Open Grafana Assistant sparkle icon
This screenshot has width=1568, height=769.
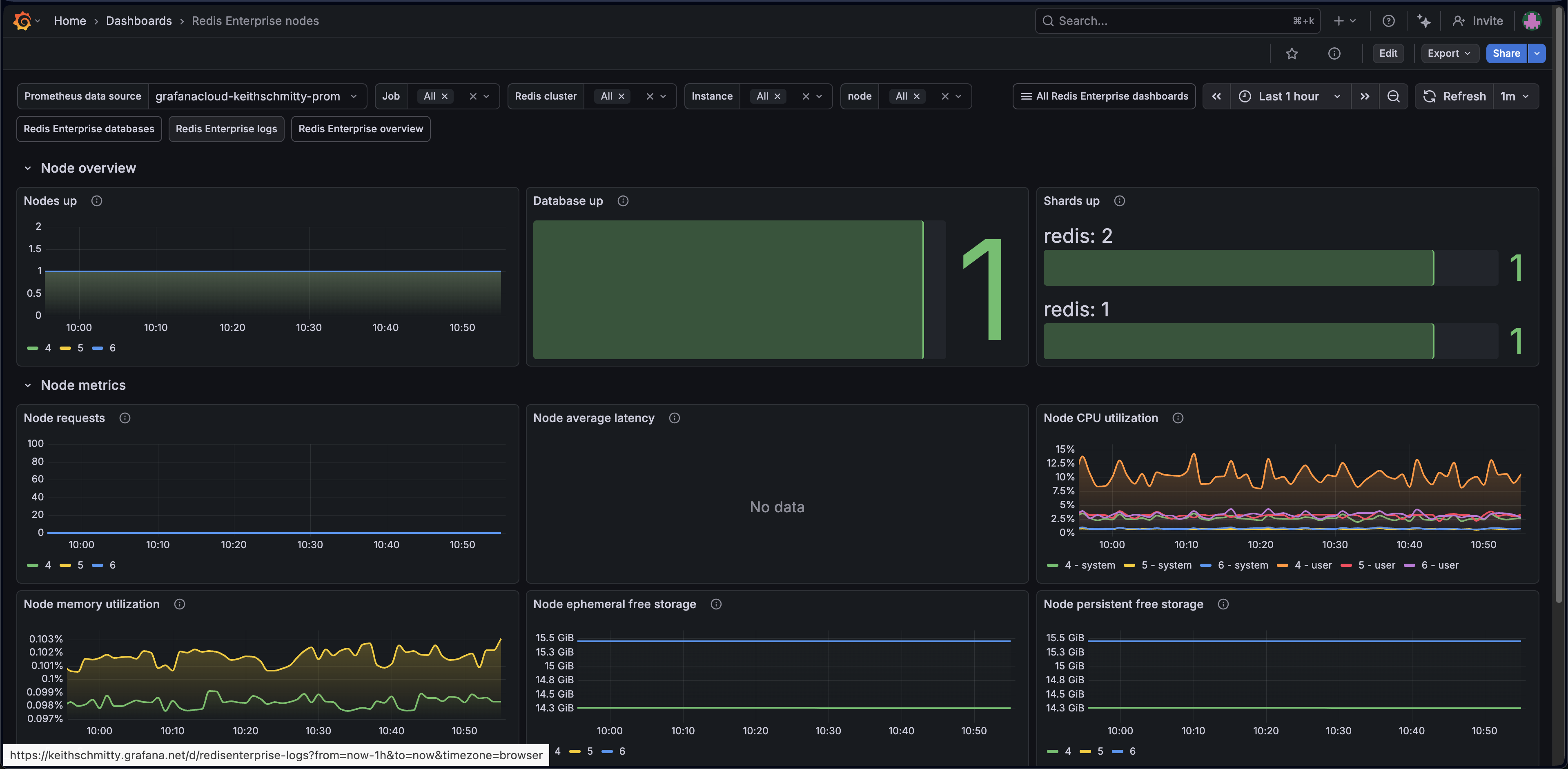(x=1424, y=21)
